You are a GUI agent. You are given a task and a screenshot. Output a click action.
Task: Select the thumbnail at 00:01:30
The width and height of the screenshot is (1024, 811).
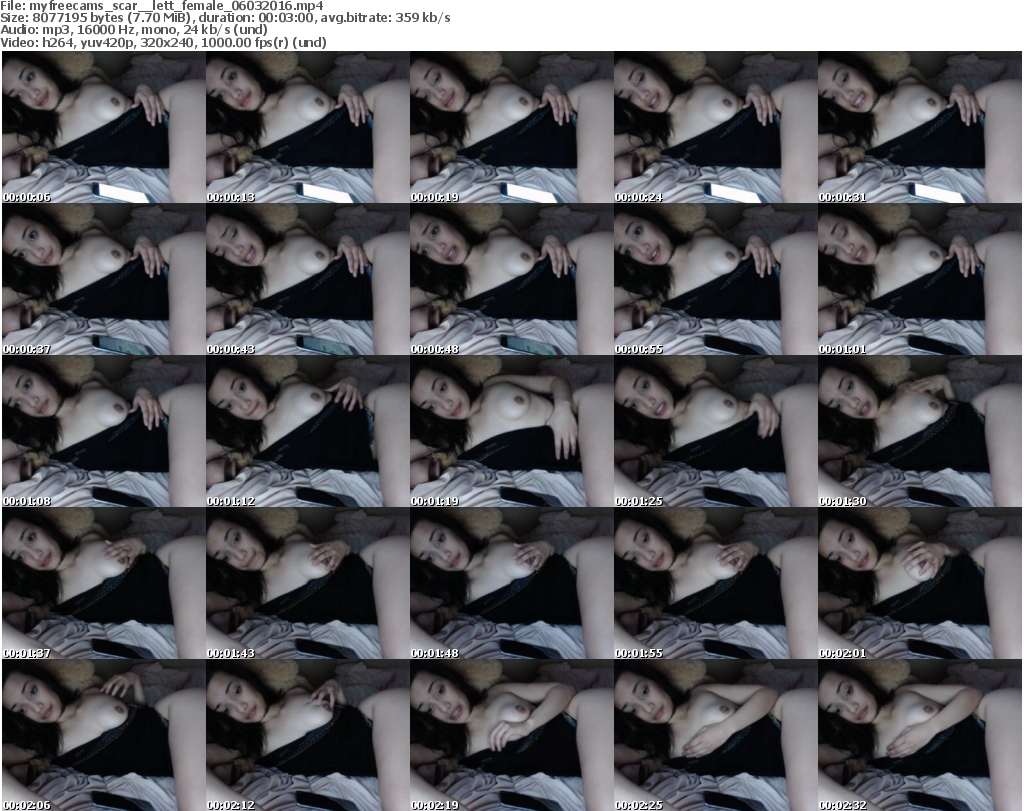(x=919, y=432)
